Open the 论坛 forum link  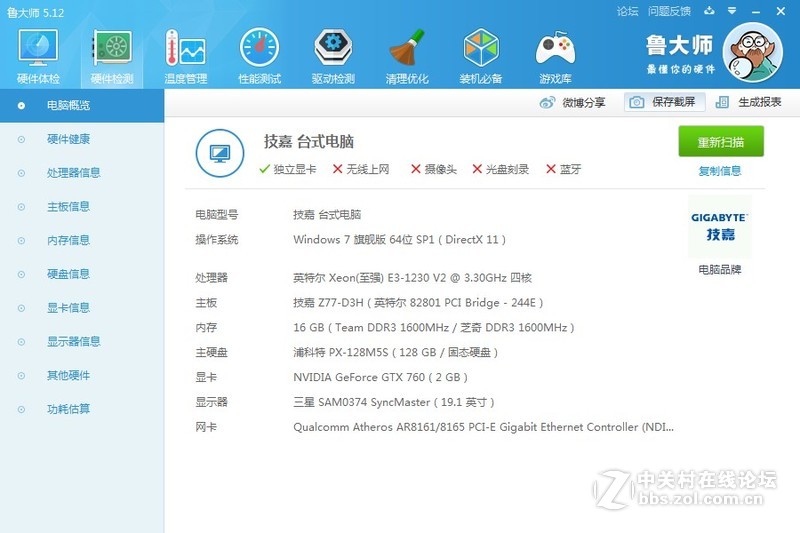click(627, 11)
